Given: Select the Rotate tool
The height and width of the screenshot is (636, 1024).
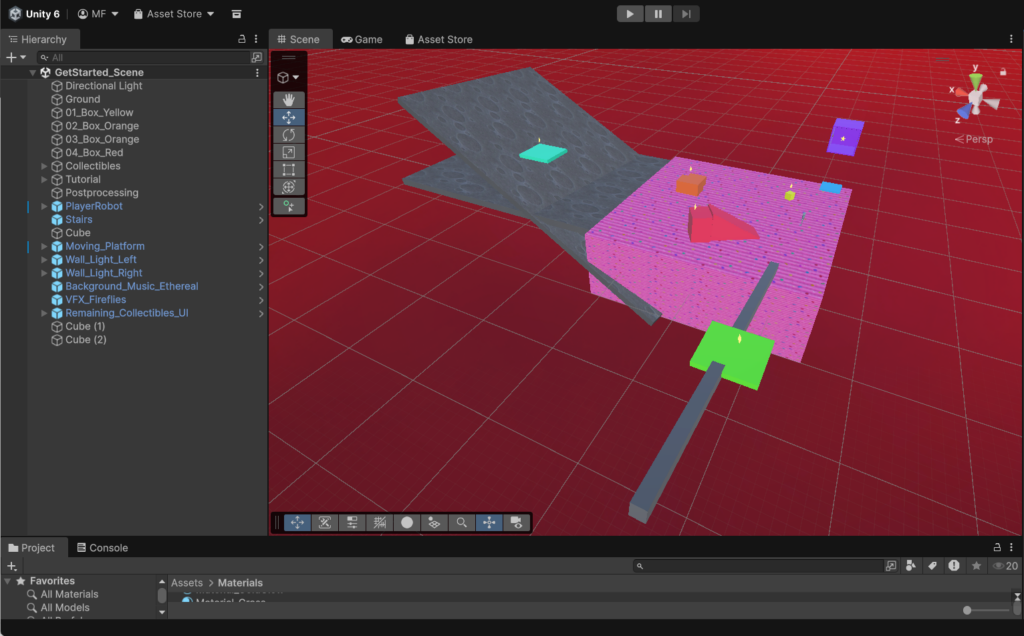Looking at the screenshot, I should 289,135.
